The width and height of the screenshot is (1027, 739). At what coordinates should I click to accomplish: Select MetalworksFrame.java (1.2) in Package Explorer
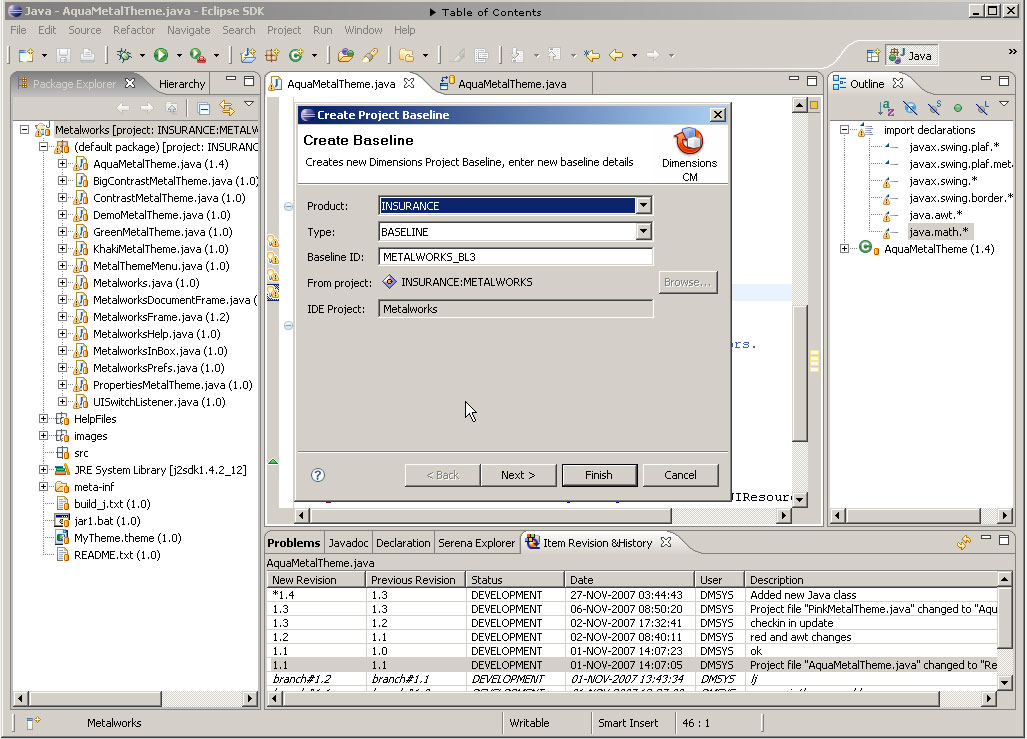click(160, 317)
